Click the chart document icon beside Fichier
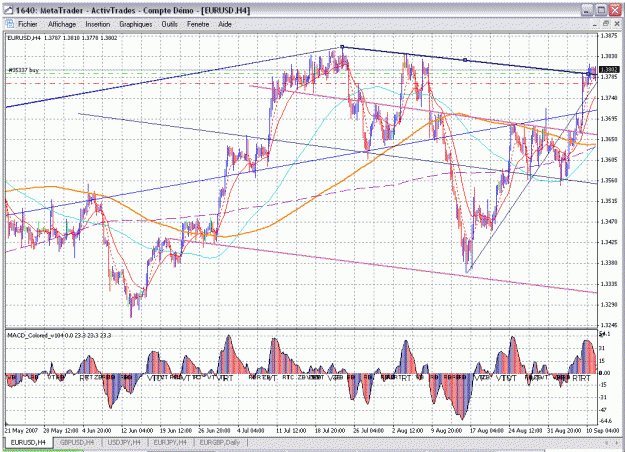The image size is (625, 452). pos(10,24)
